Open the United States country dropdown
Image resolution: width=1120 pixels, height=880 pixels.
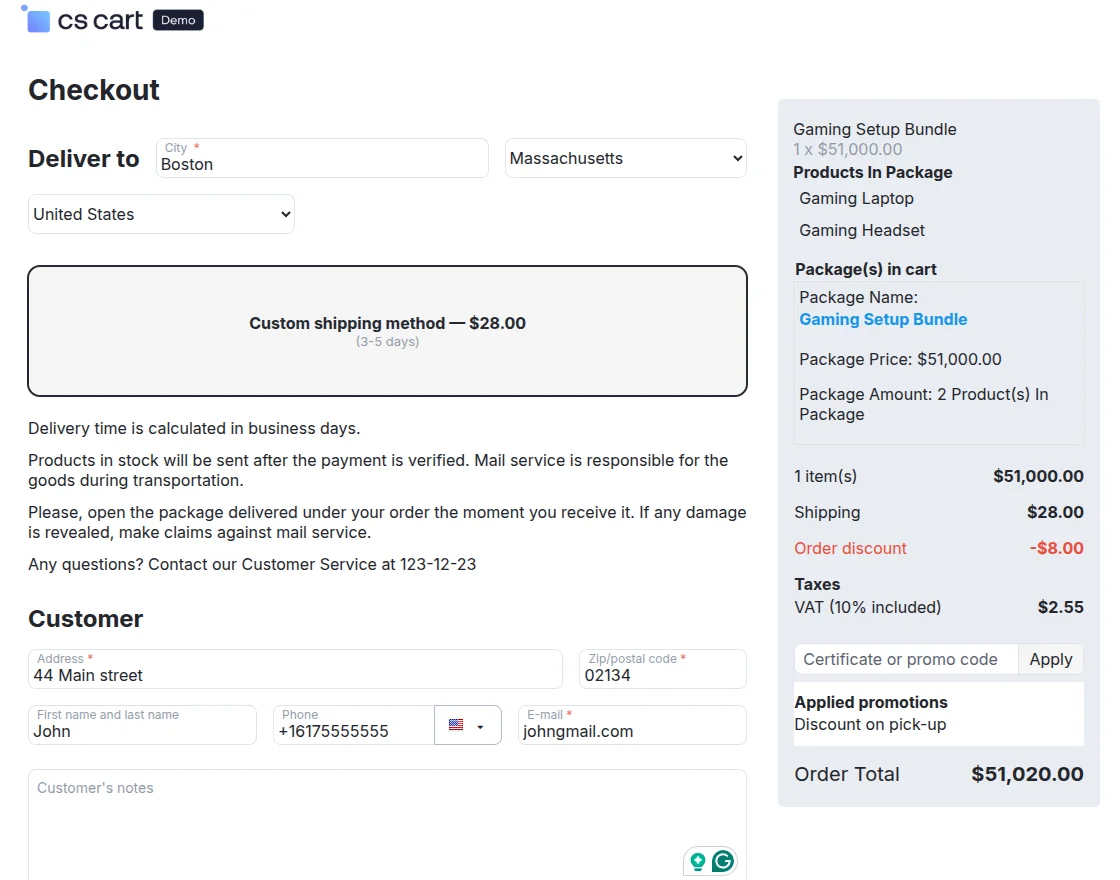click(x=161, y=214)
